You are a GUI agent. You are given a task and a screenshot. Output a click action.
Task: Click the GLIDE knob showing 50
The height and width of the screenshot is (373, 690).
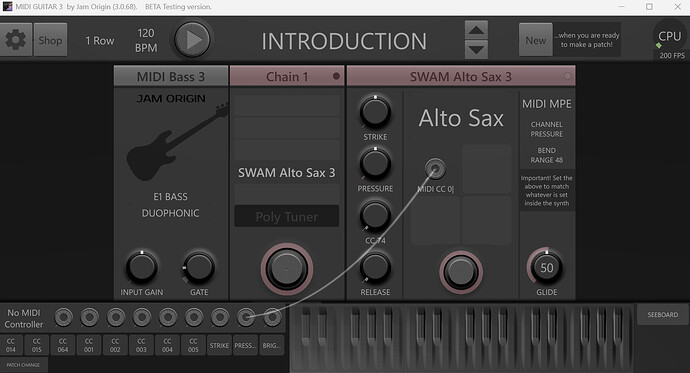[x=547, y=267]
